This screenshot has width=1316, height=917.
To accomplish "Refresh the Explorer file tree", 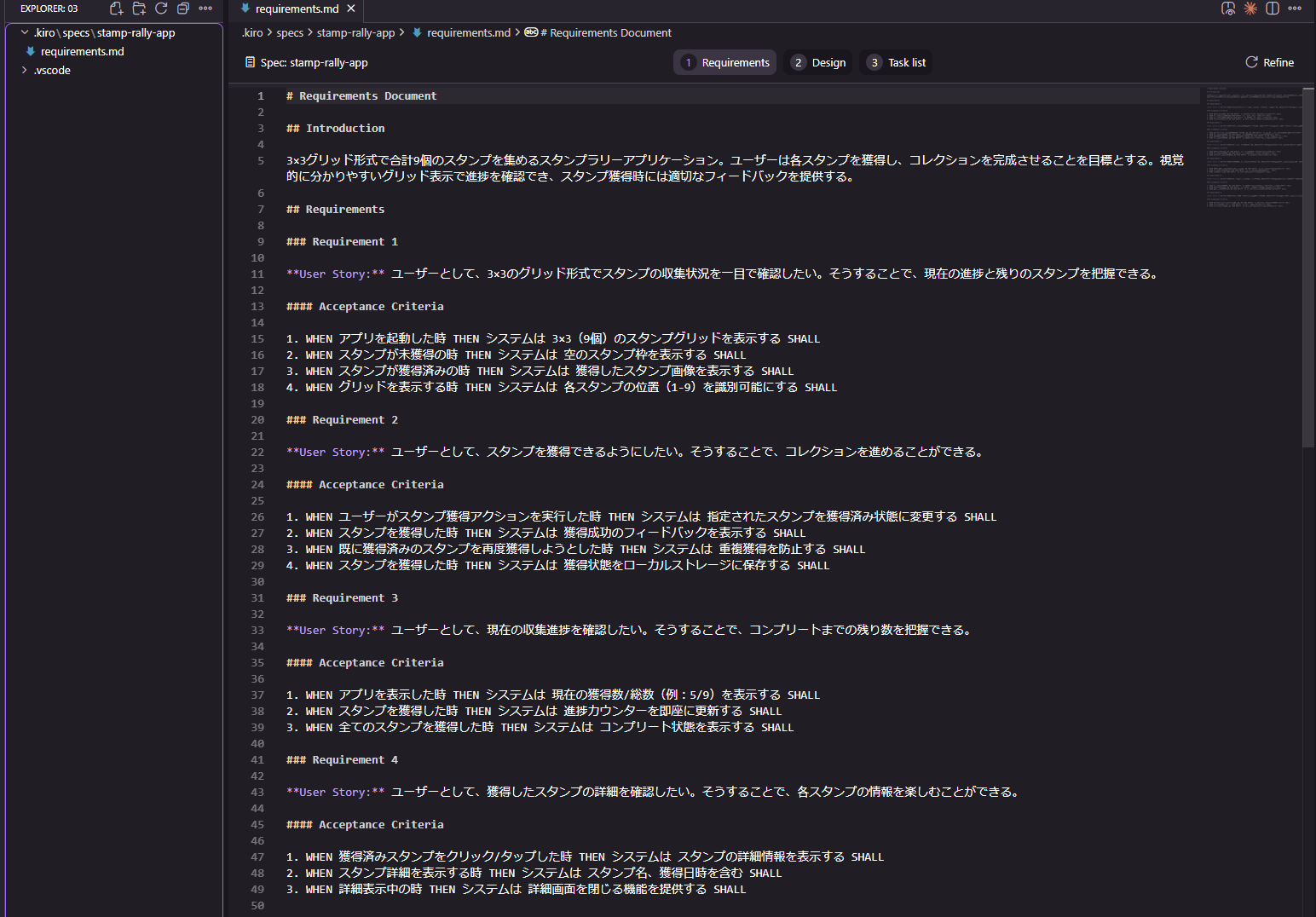I will point(161,9).
